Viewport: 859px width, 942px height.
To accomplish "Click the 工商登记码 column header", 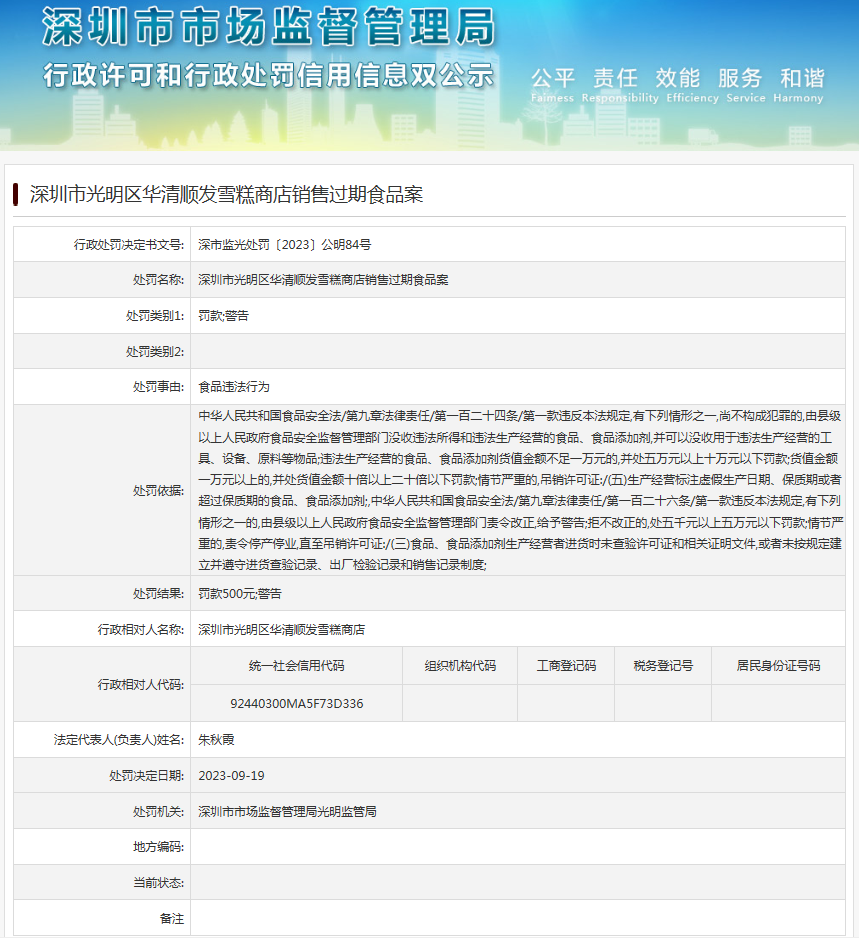I will (566, 666).
